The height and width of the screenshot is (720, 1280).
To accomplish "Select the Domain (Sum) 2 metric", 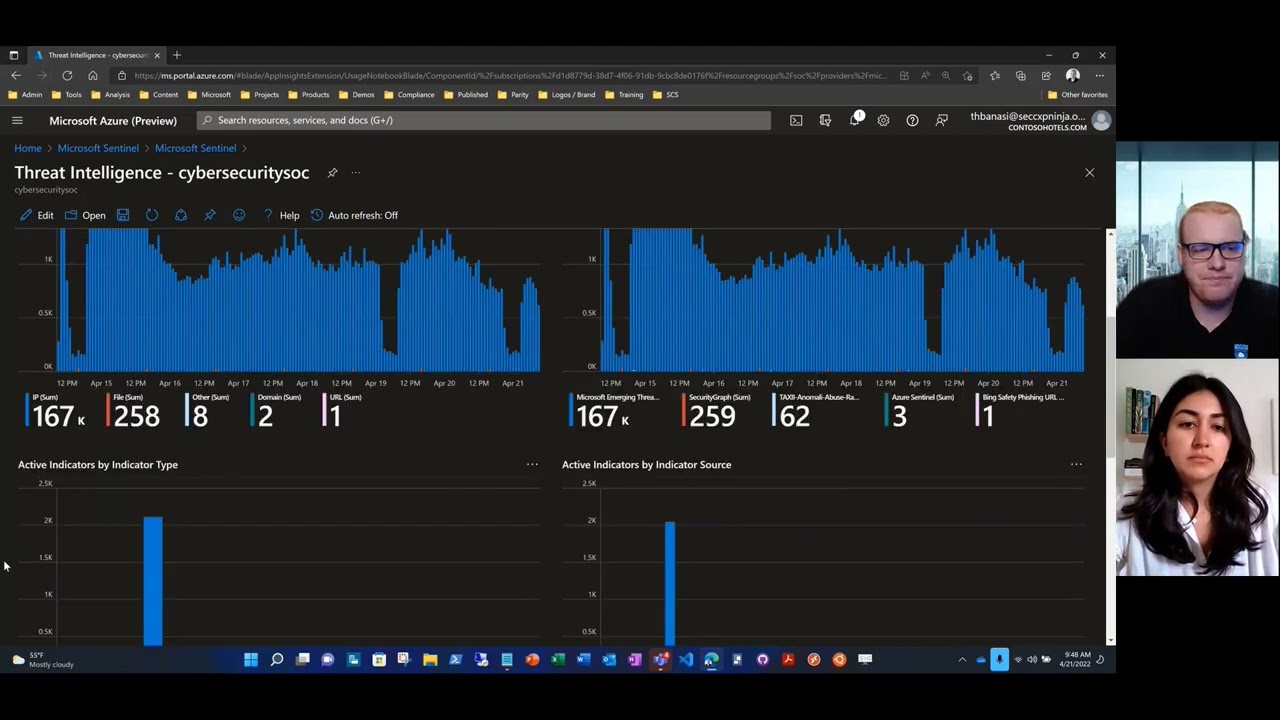I will 276,410.
